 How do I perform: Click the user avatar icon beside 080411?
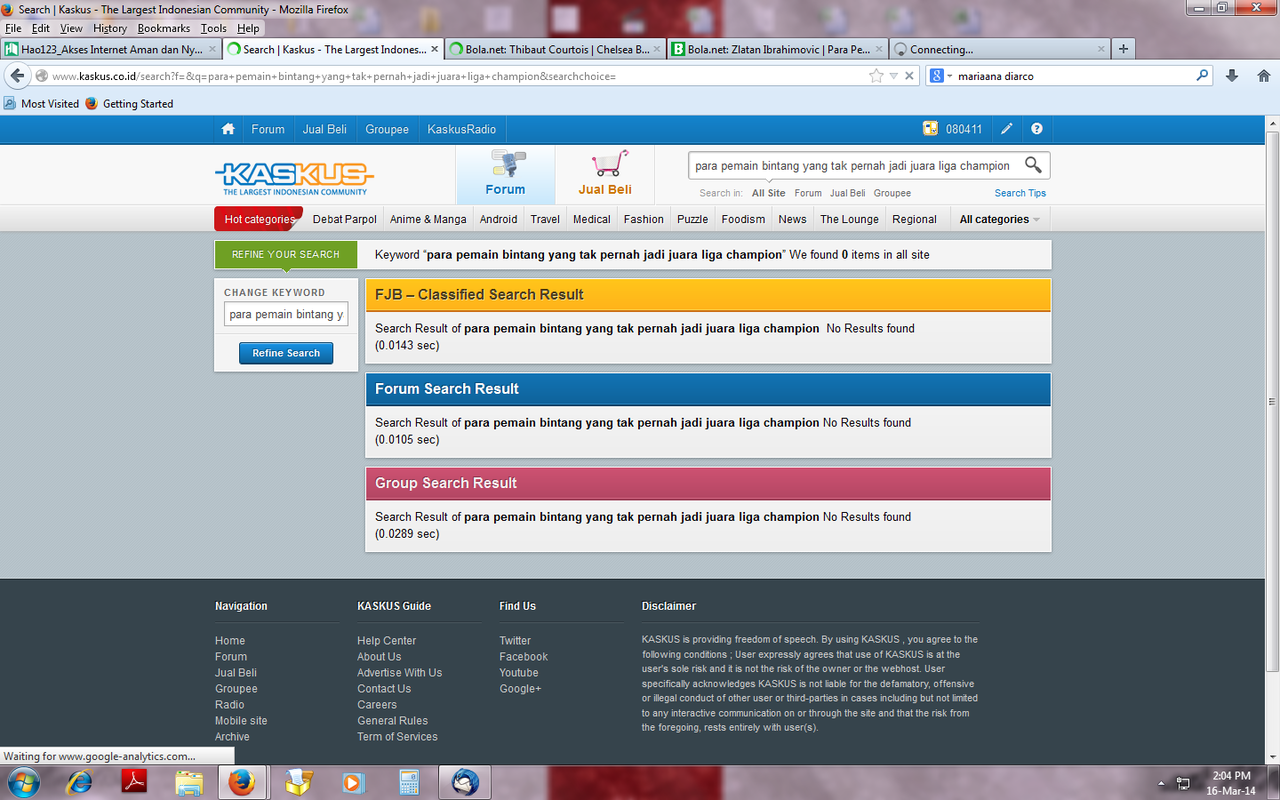point(930,129)
